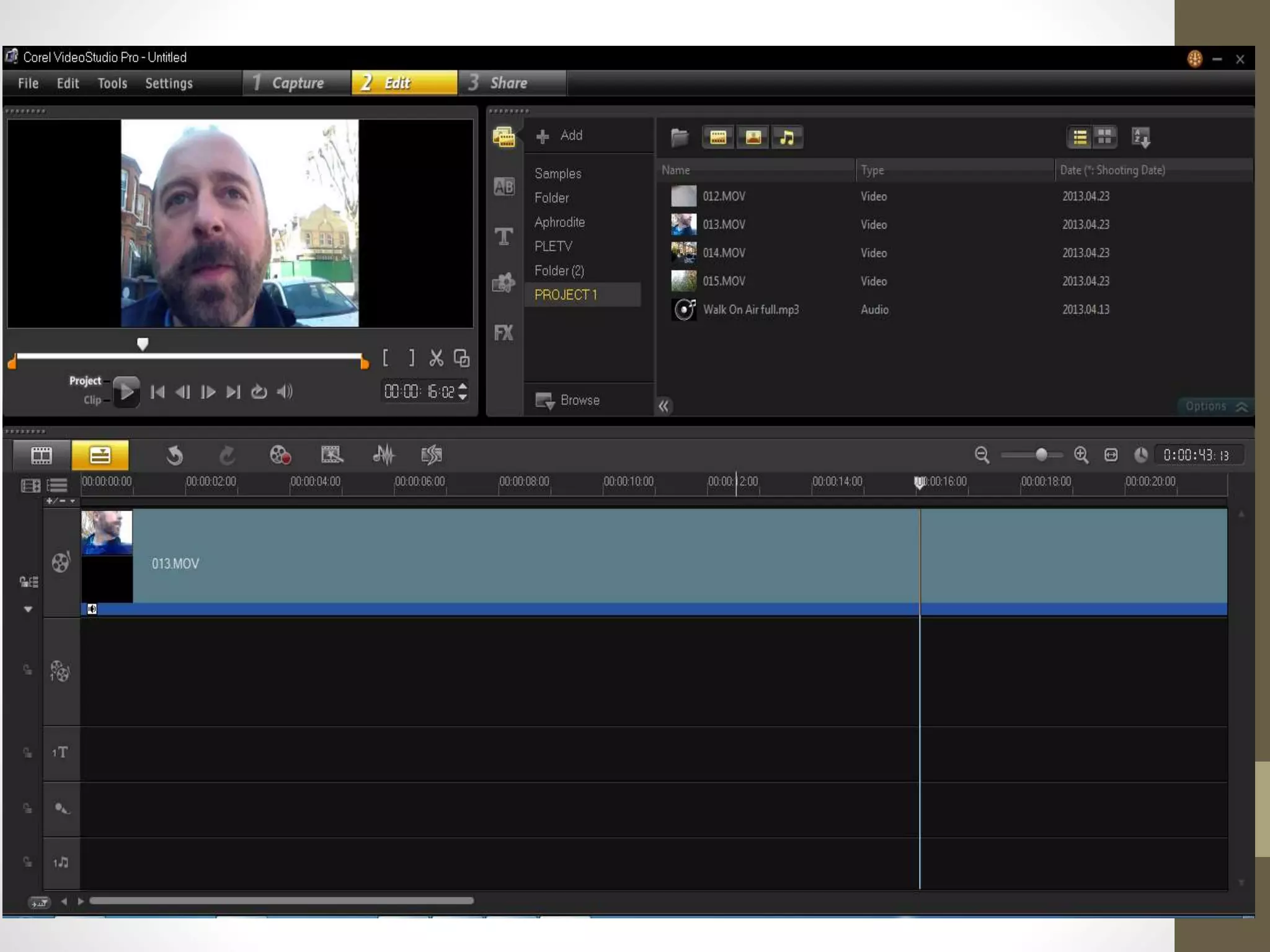Expand the Options panel

coord(1214,407)
